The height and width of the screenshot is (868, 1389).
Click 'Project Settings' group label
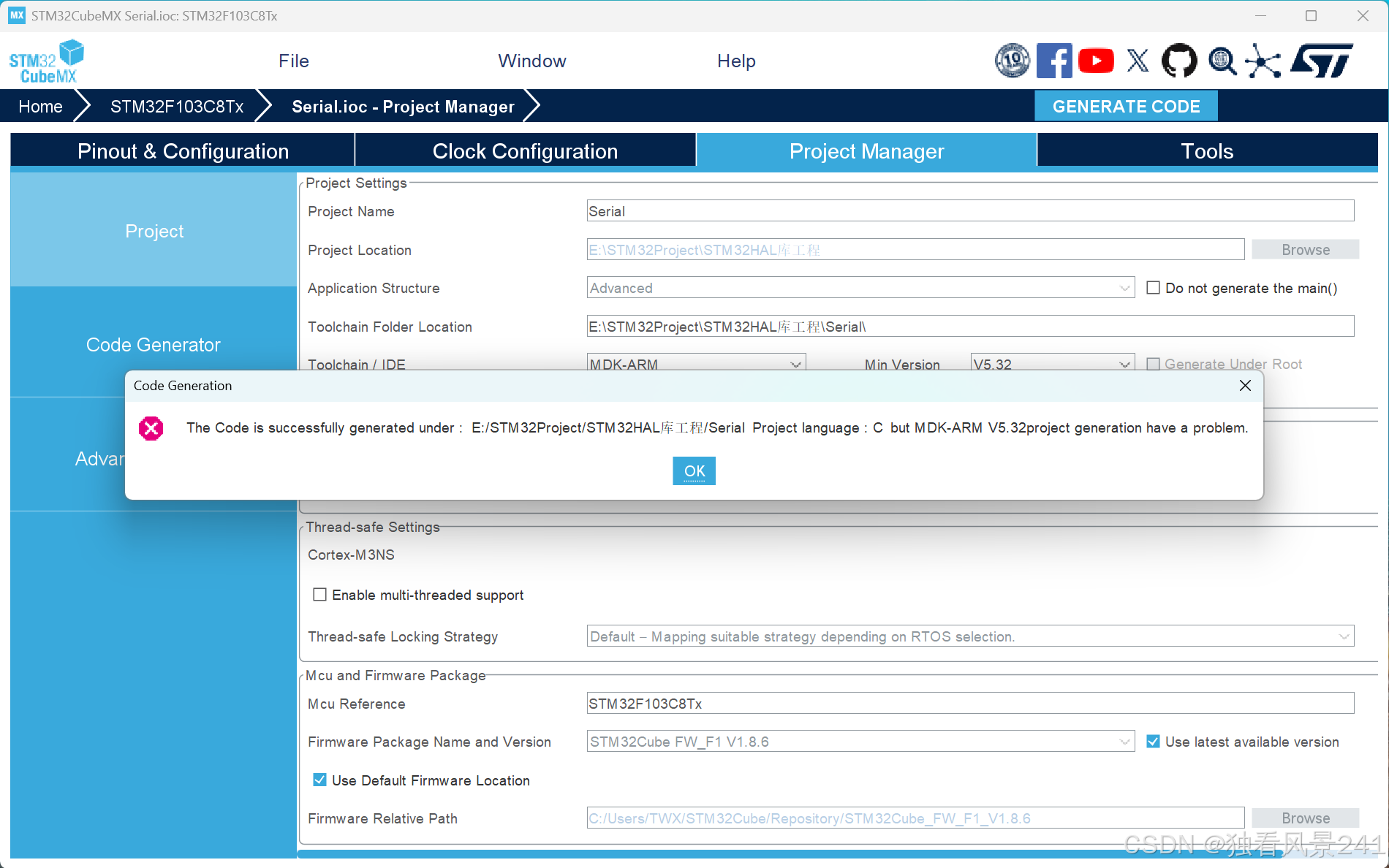click(356, 183)
